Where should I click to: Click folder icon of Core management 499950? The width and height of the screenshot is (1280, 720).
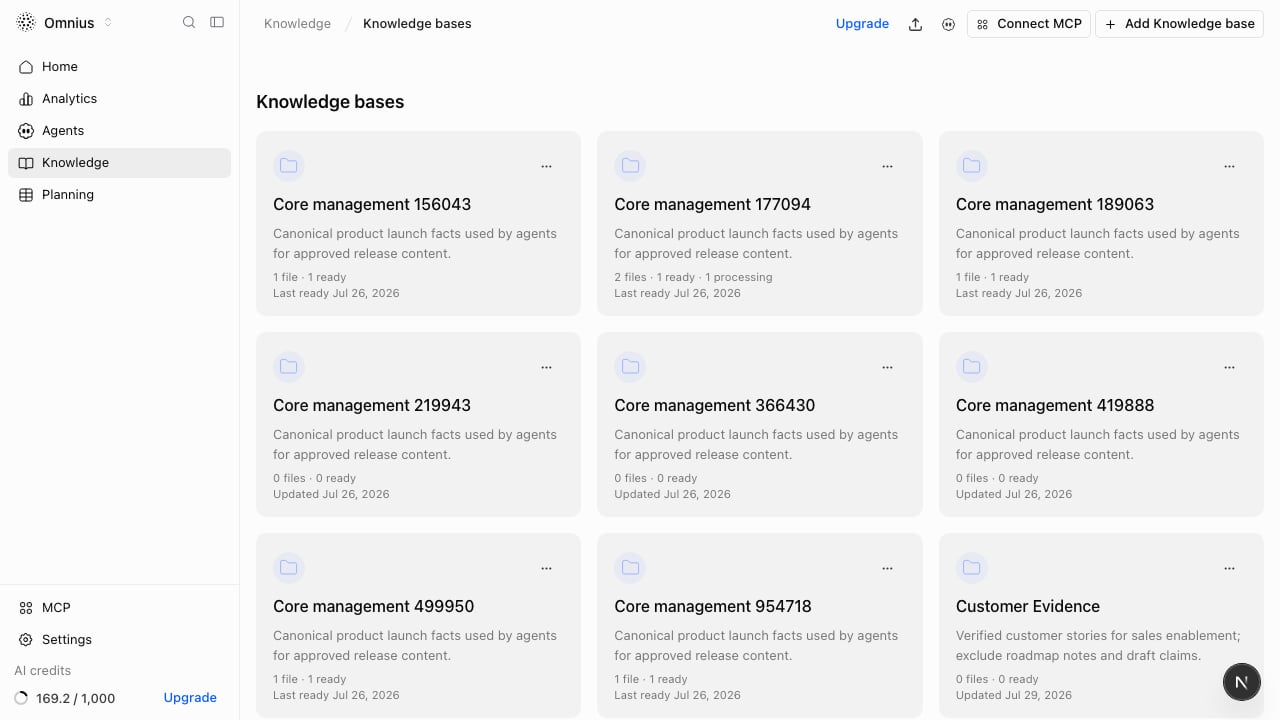click(289, 568)
